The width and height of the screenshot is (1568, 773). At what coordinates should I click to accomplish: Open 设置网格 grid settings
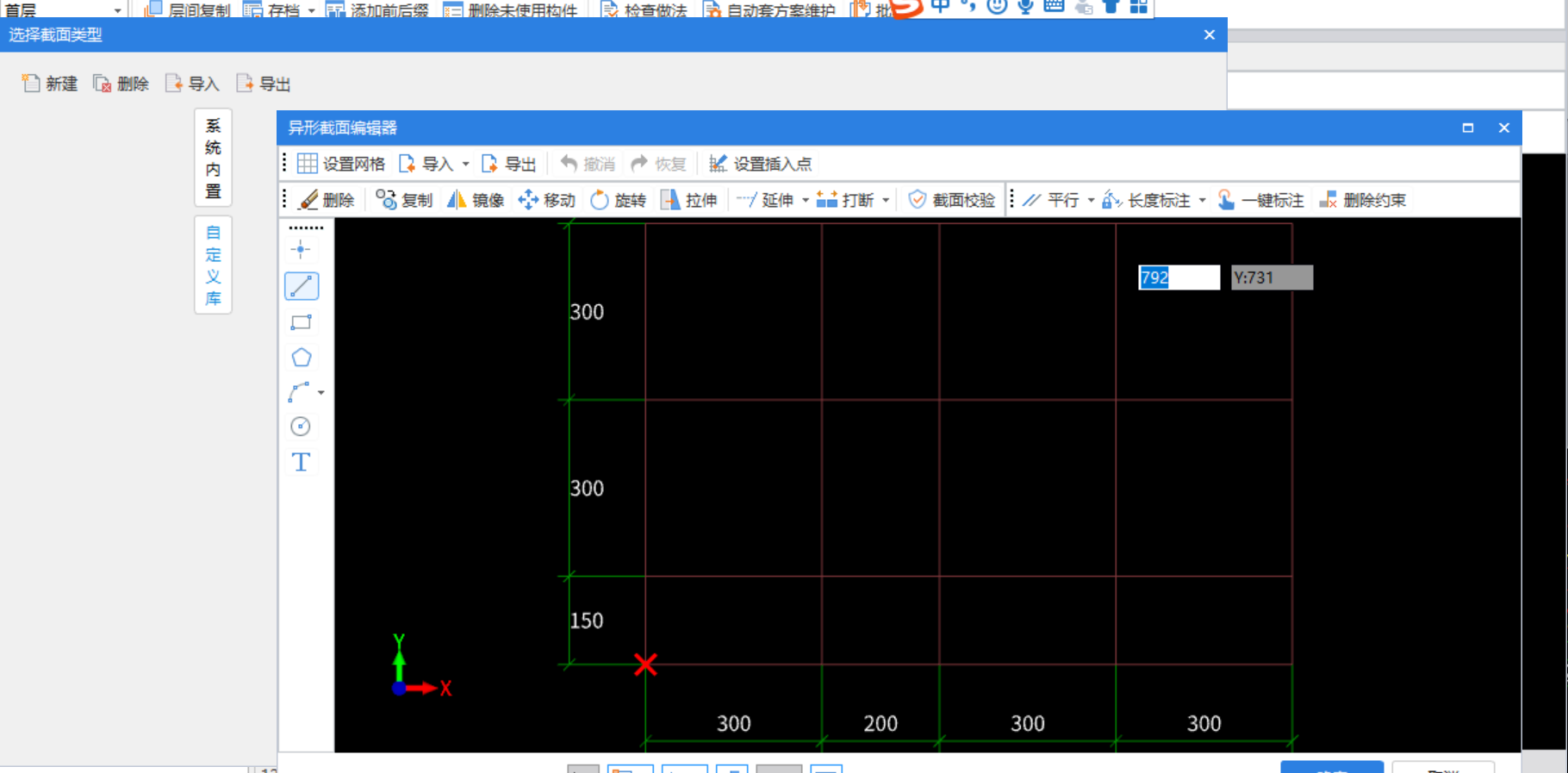pyautogui.click(x=341, y=164)
